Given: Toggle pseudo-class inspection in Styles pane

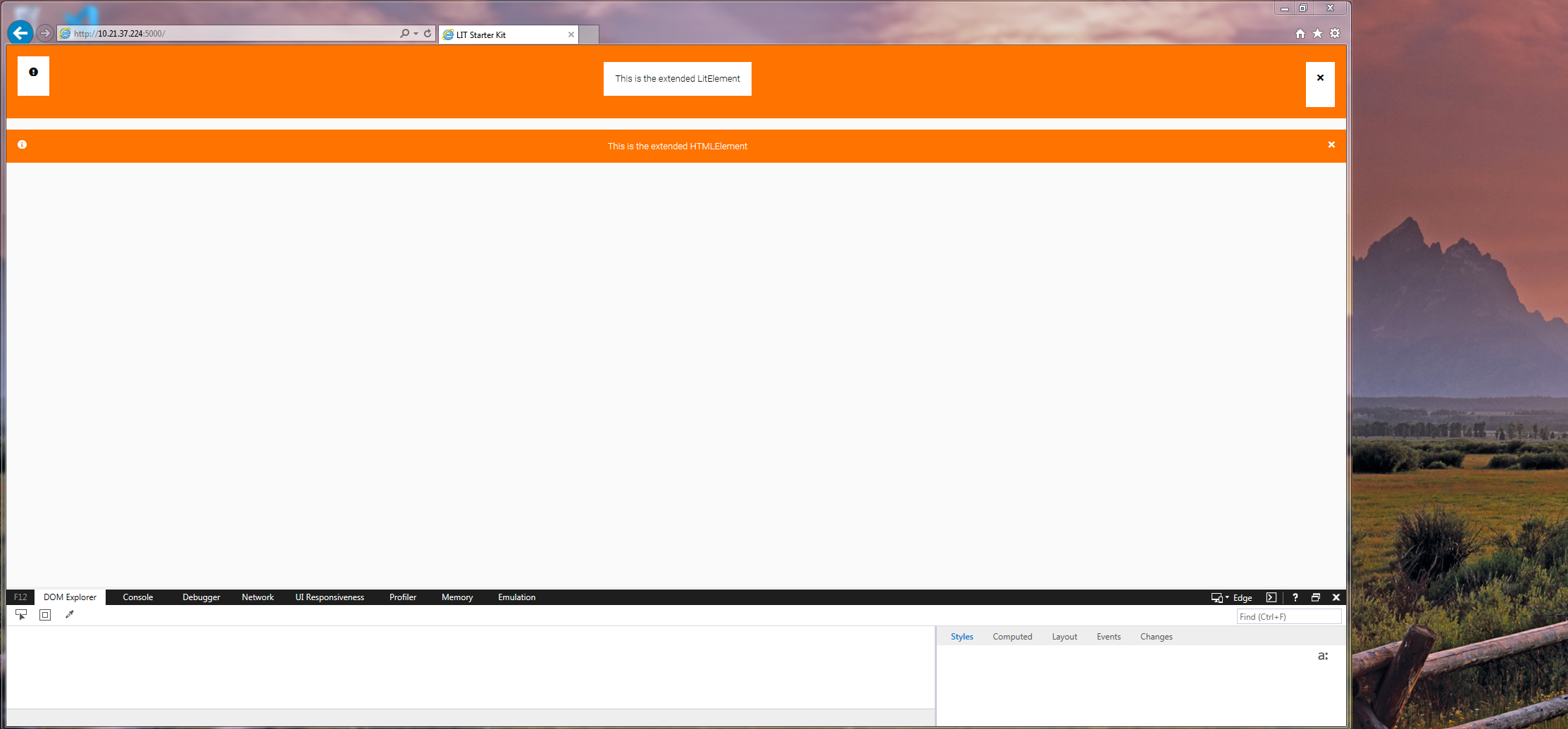Looking at the screenshot, I should point(1323,656).
